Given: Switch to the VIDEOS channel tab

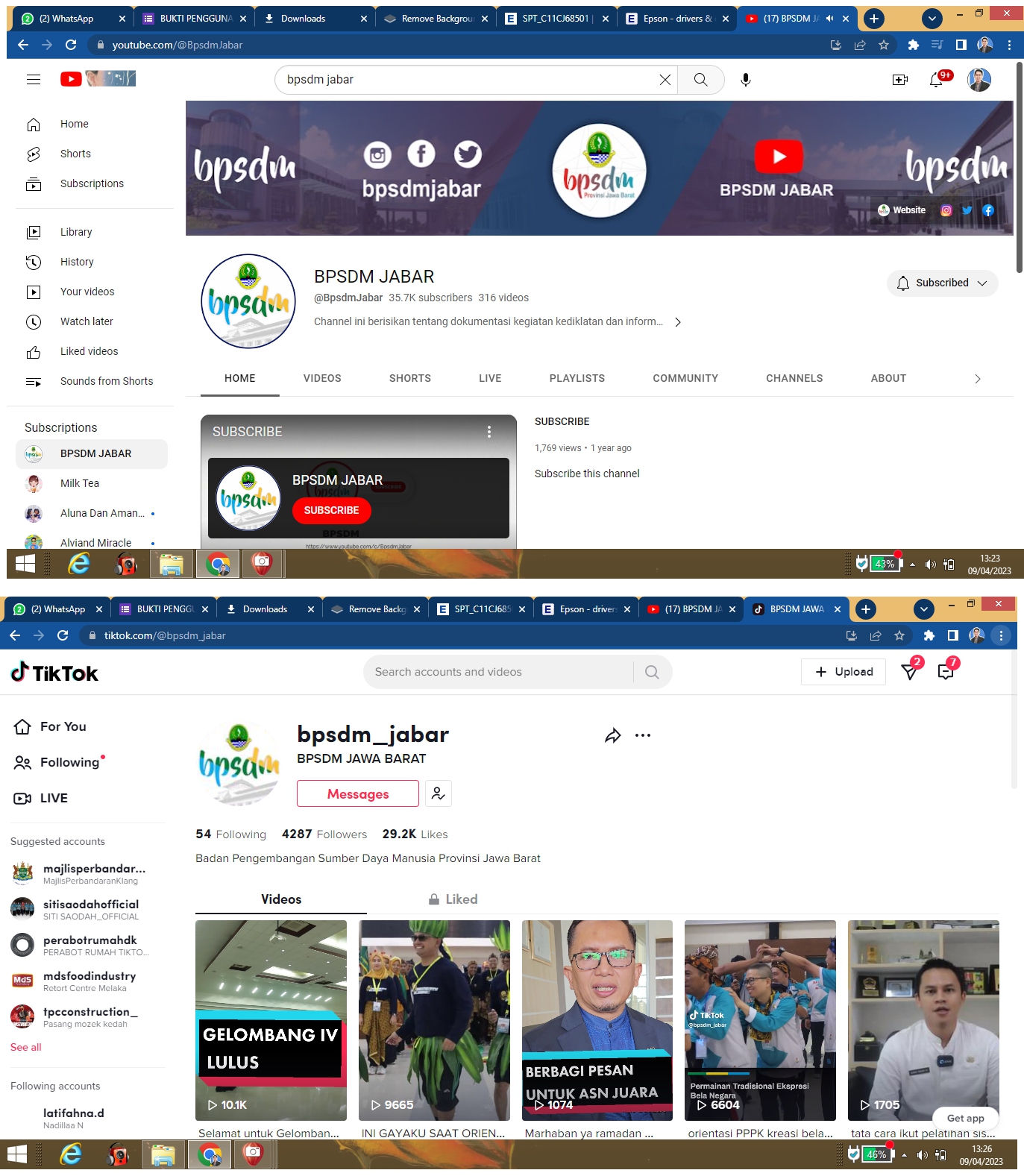Looking at the screenshot, I should [x=322, y=379].
